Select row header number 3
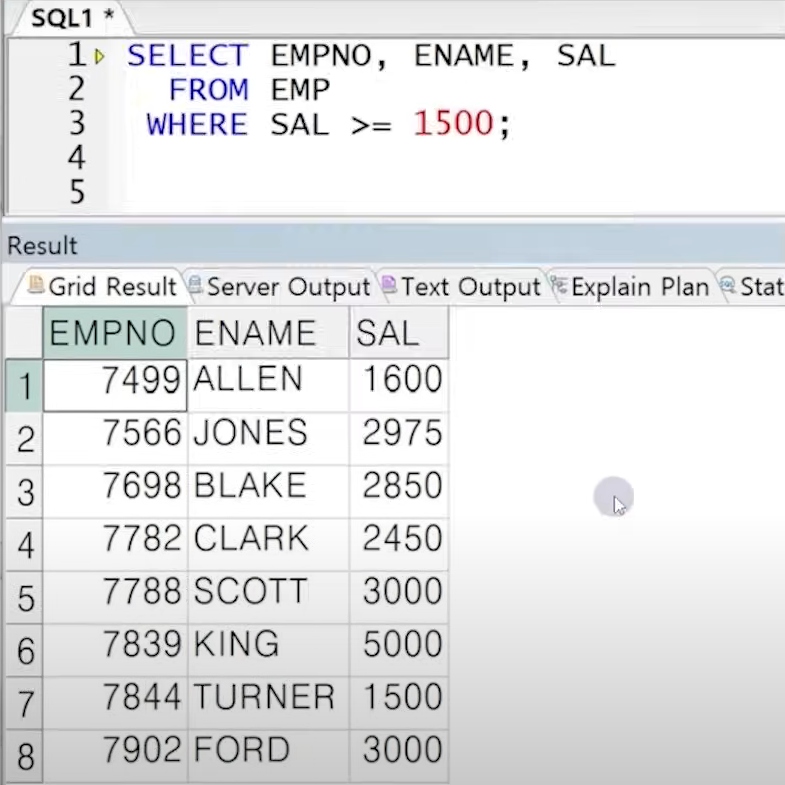Image resolution: width=785 pixels, height=785 pixels. [x=24, y=492]
